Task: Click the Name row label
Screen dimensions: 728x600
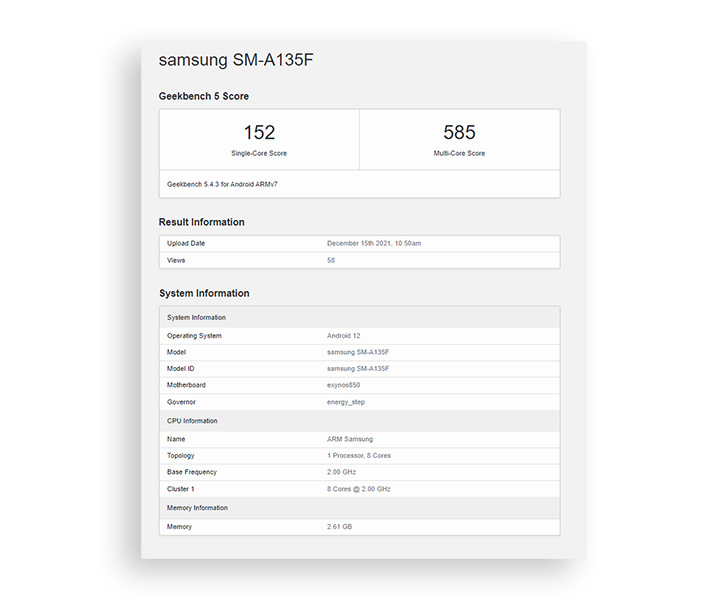Action: point(176,439)
